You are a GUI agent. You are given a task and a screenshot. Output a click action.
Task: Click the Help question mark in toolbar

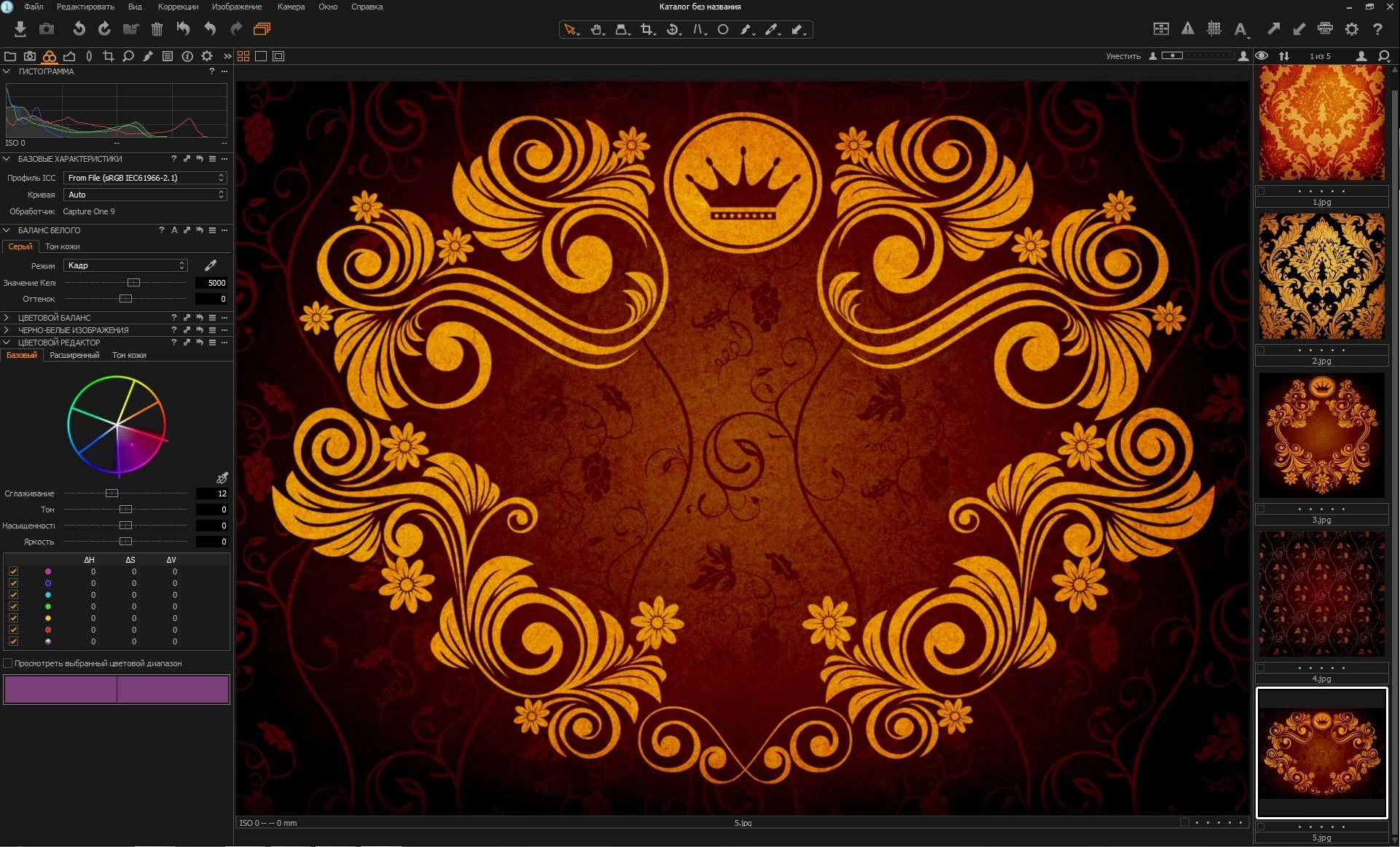coord(1377,29)
